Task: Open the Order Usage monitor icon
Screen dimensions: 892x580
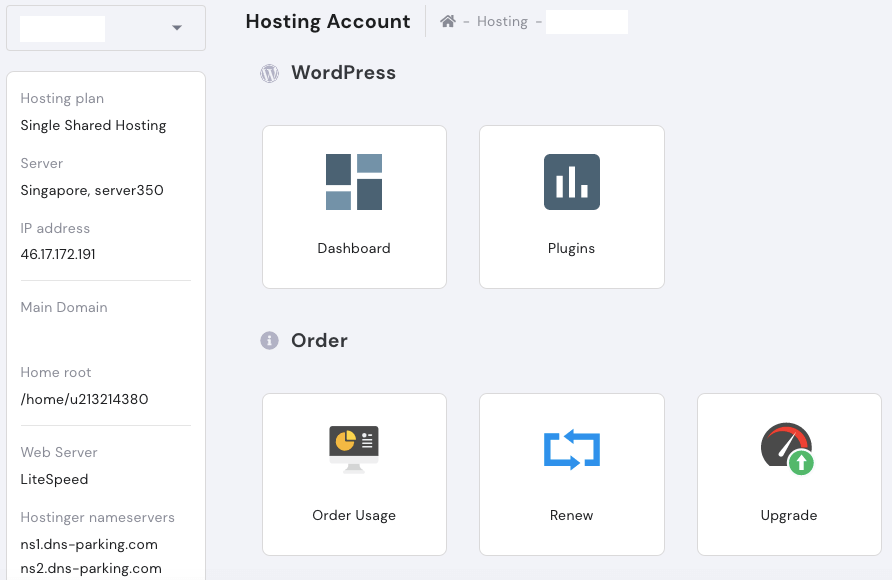Action: pyautogui.click(x=354, y=449)
